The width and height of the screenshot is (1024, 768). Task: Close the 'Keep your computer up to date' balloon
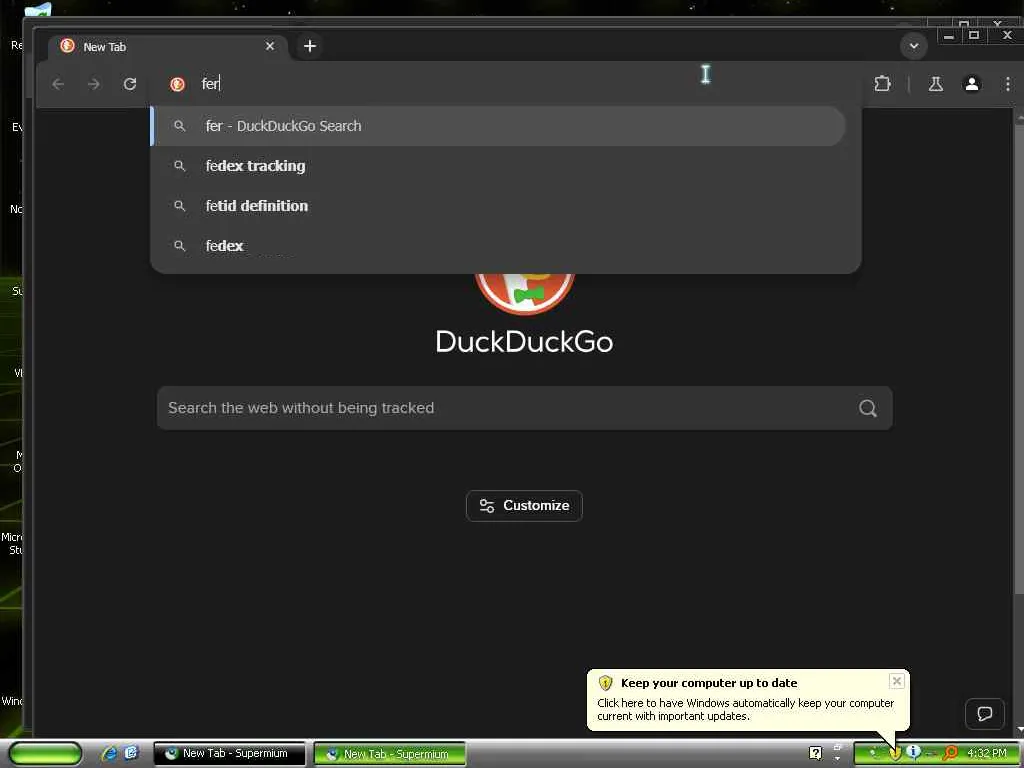coord(897,681)
